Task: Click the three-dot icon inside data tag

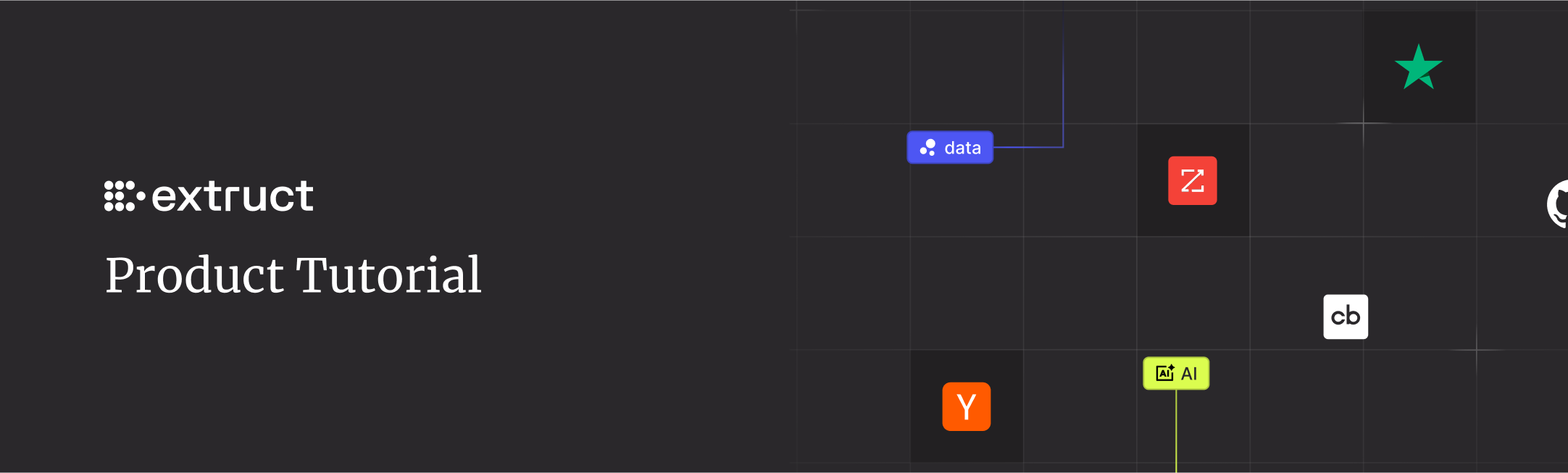Action: coord(927,148)
